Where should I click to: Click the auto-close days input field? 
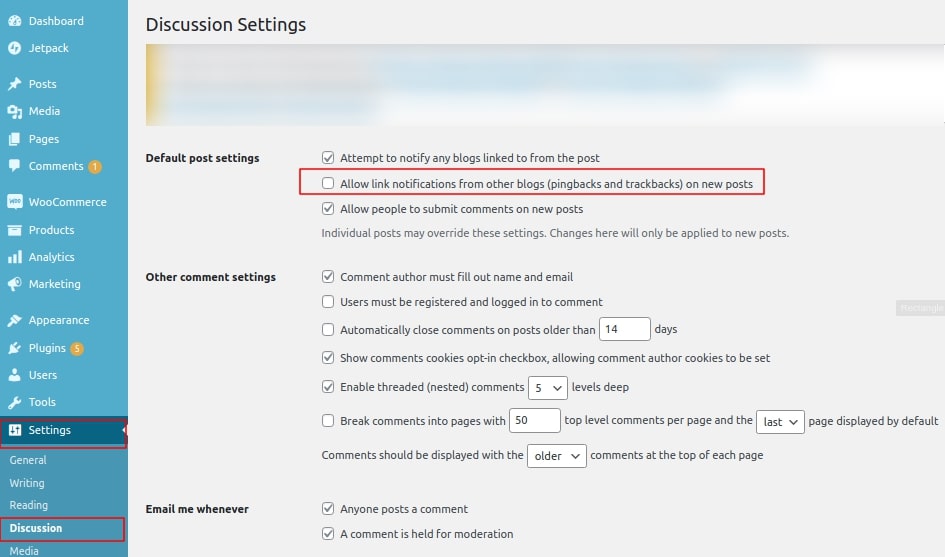(625, 329)
